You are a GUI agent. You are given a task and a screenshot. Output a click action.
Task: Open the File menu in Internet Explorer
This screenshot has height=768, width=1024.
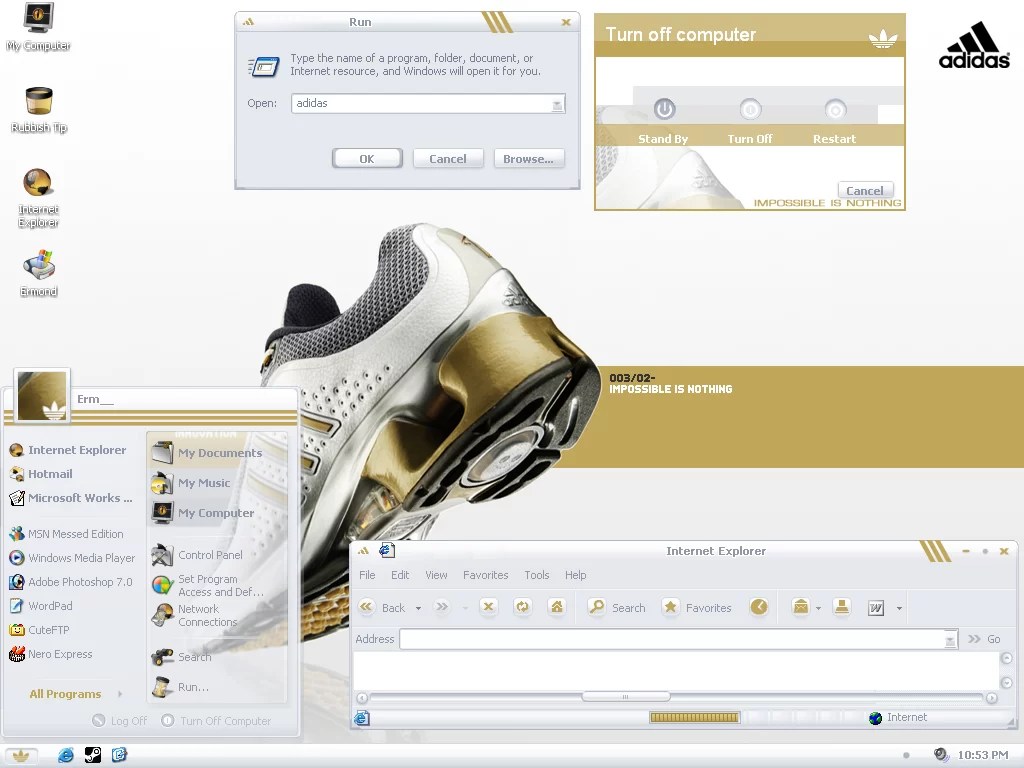click(367, 575)
